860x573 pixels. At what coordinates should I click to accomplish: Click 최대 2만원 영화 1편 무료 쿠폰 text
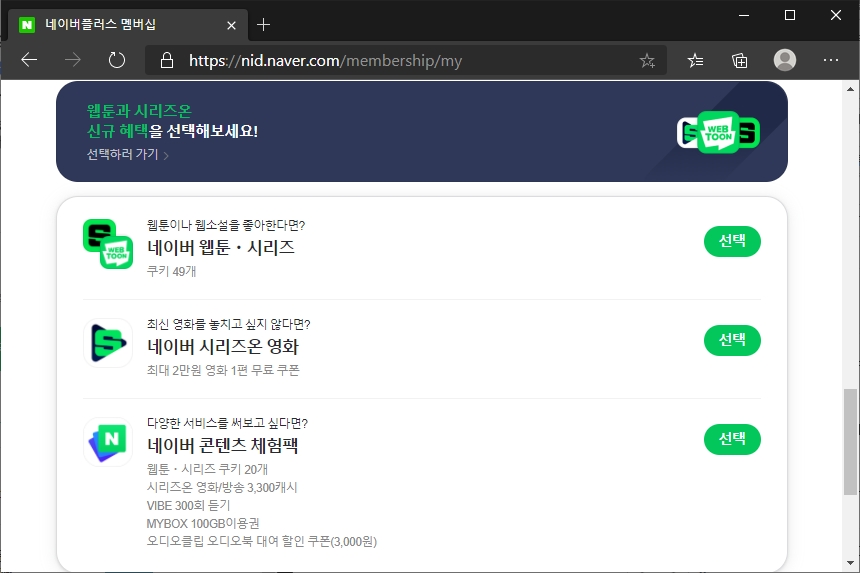(223, 370)
